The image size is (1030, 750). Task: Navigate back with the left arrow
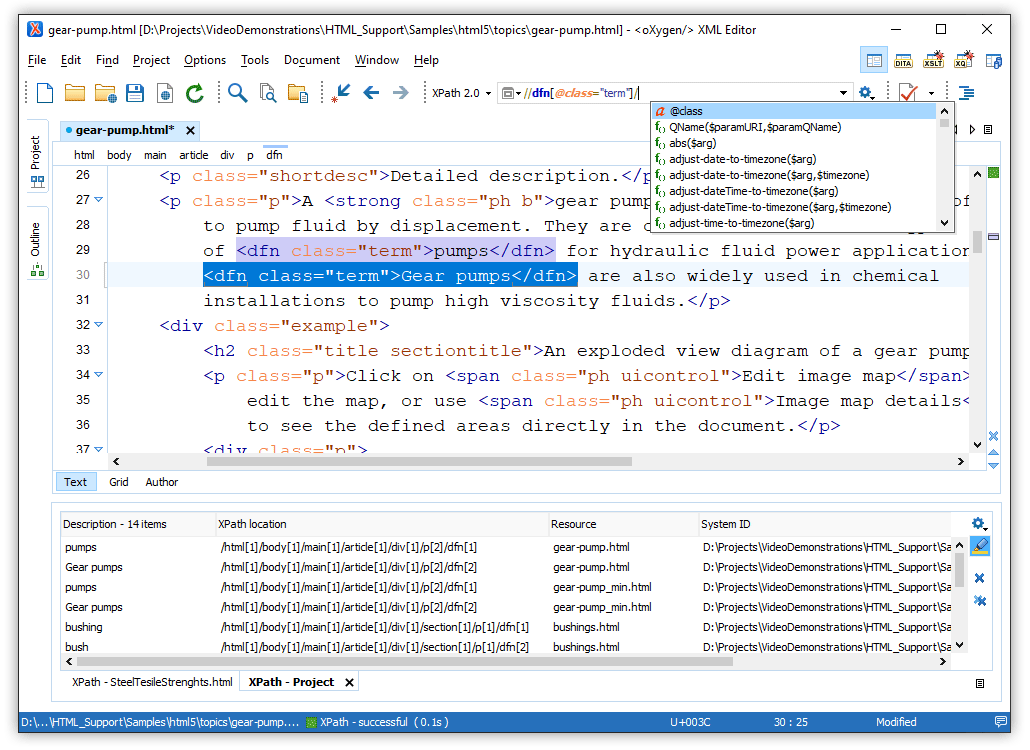[371, 93]
